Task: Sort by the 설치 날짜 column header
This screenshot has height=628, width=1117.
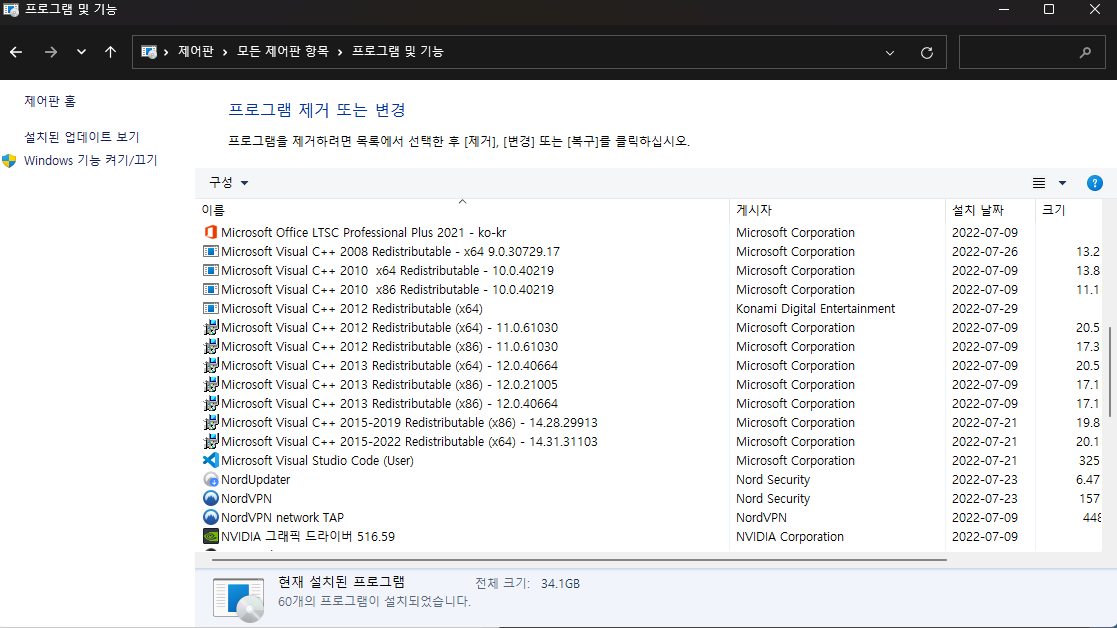Action: pos(990,210)
